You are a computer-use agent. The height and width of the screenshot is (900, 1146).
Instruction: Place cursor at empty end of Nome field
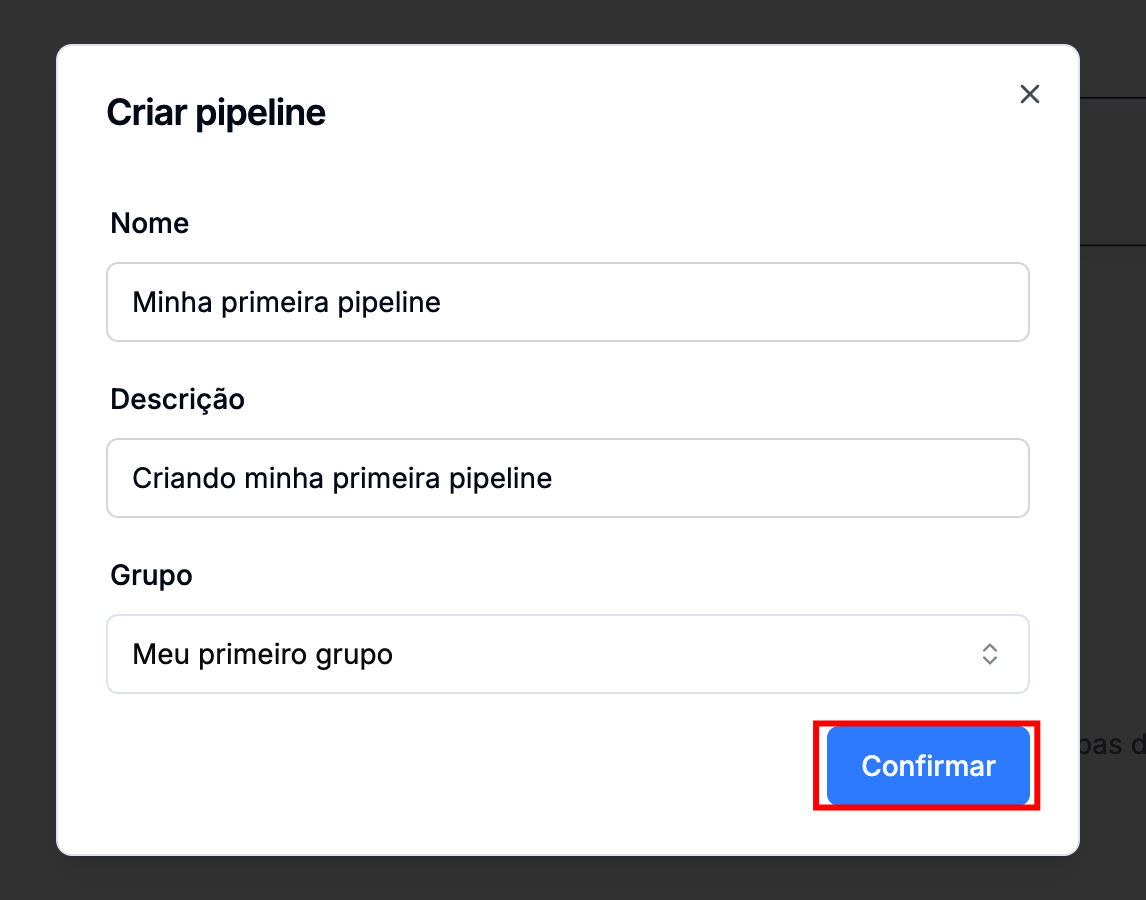coord(800,302)
